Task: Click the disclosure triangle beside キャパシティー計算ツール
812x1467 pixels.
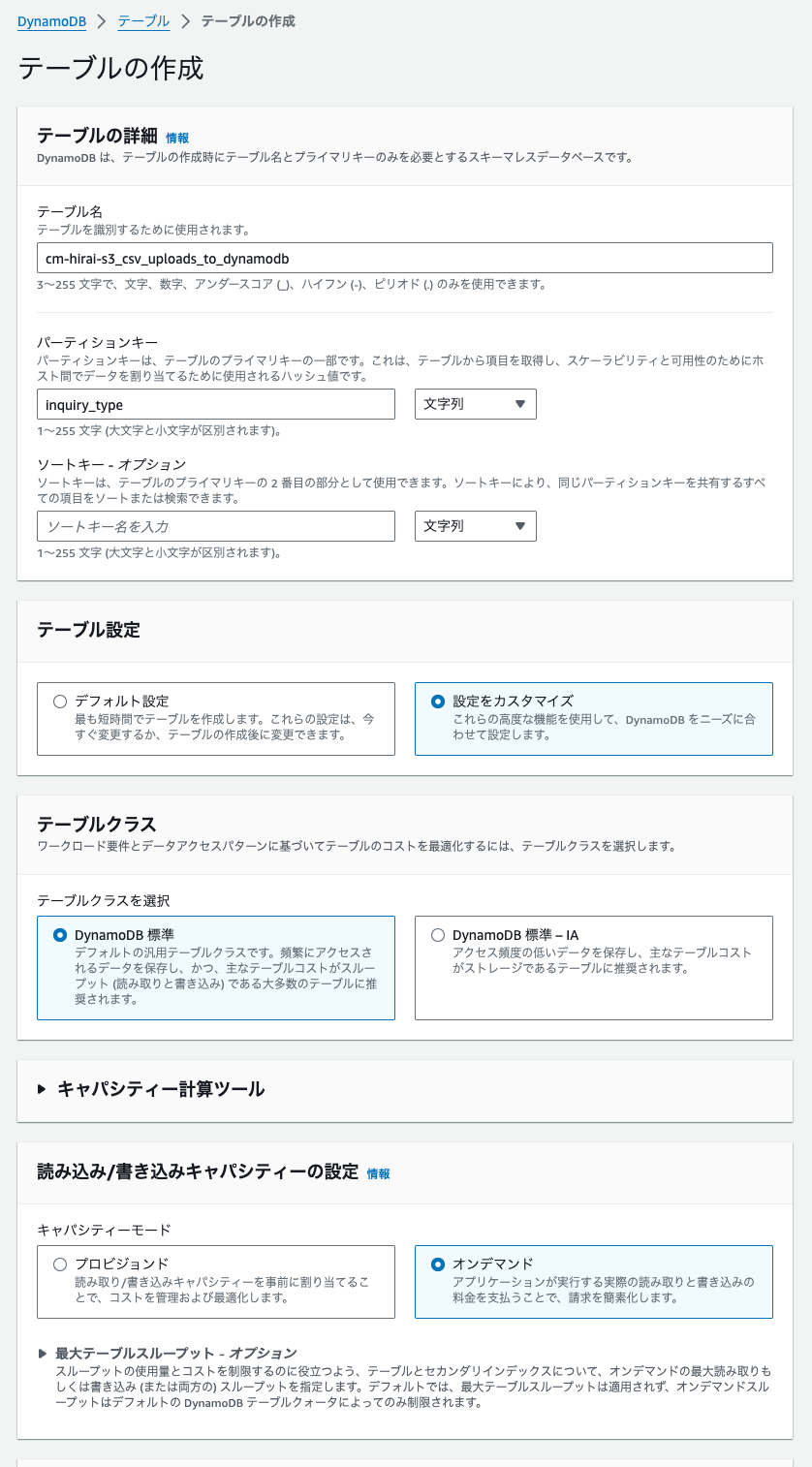Action: (40, 1088)
